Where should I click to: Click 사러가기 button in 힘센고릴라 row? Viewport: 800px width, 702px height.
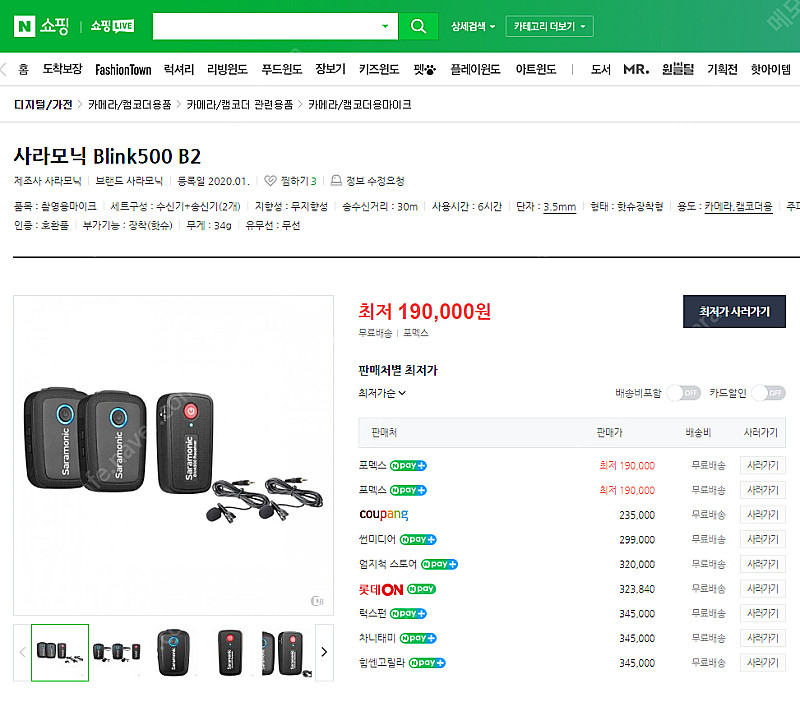click(x=762, y=663)
